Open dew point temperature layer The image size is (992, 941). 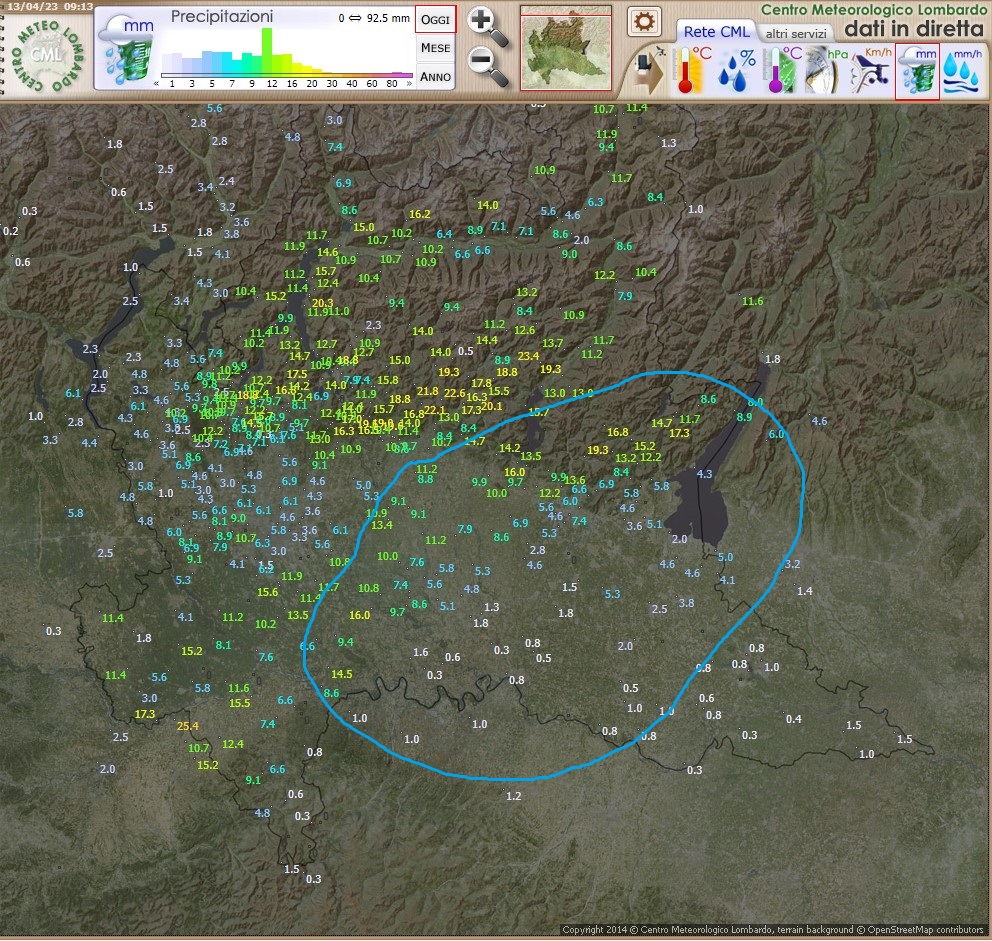[783, 70]
